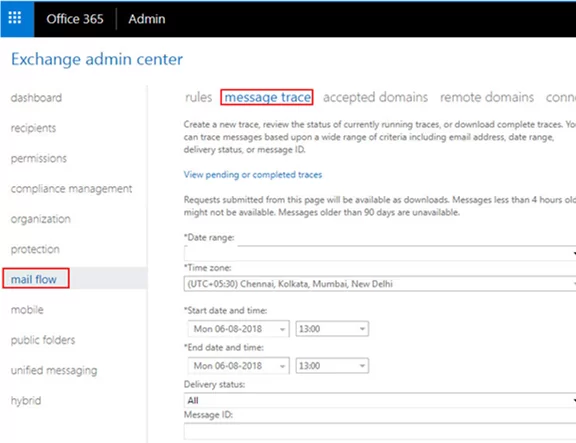Open the end date picker
This screenshot has height=443, width=576.
pos(238,366)
